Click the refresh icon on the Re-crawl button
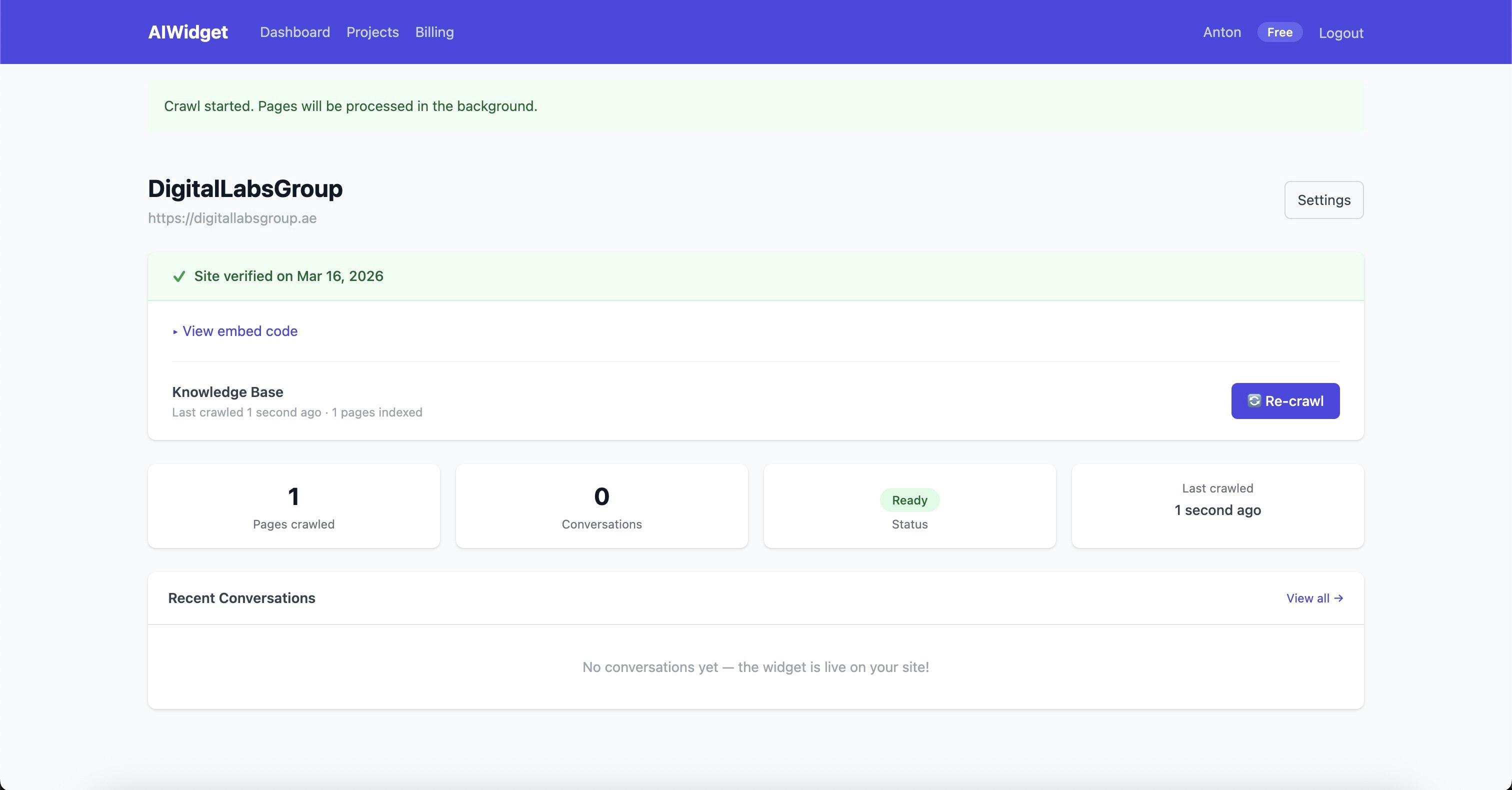 1253,401
